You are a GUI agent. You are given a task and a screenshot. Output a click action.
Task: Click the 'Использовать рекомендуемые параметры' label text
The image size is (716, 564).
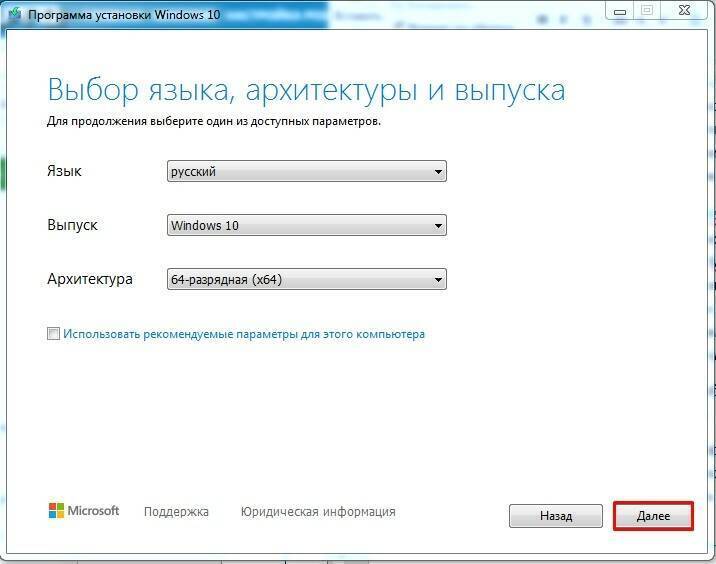coord(244,334)
